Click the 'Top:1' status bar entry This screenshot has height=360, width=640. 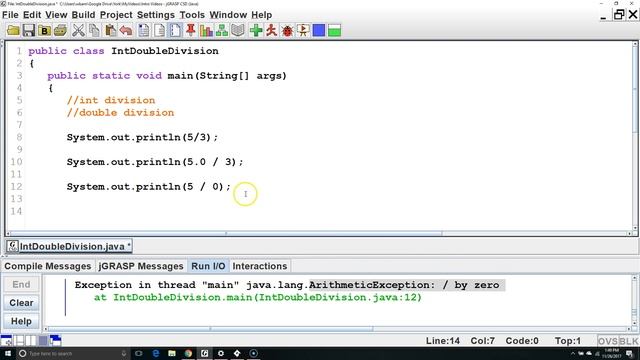point(568,341)
